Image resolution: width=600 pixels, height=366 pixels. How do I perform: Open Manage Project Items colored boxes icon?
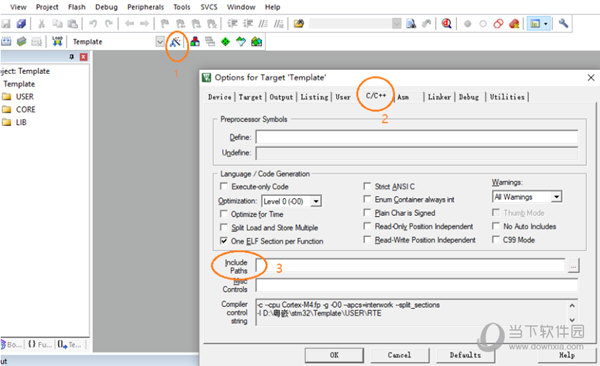195,41
